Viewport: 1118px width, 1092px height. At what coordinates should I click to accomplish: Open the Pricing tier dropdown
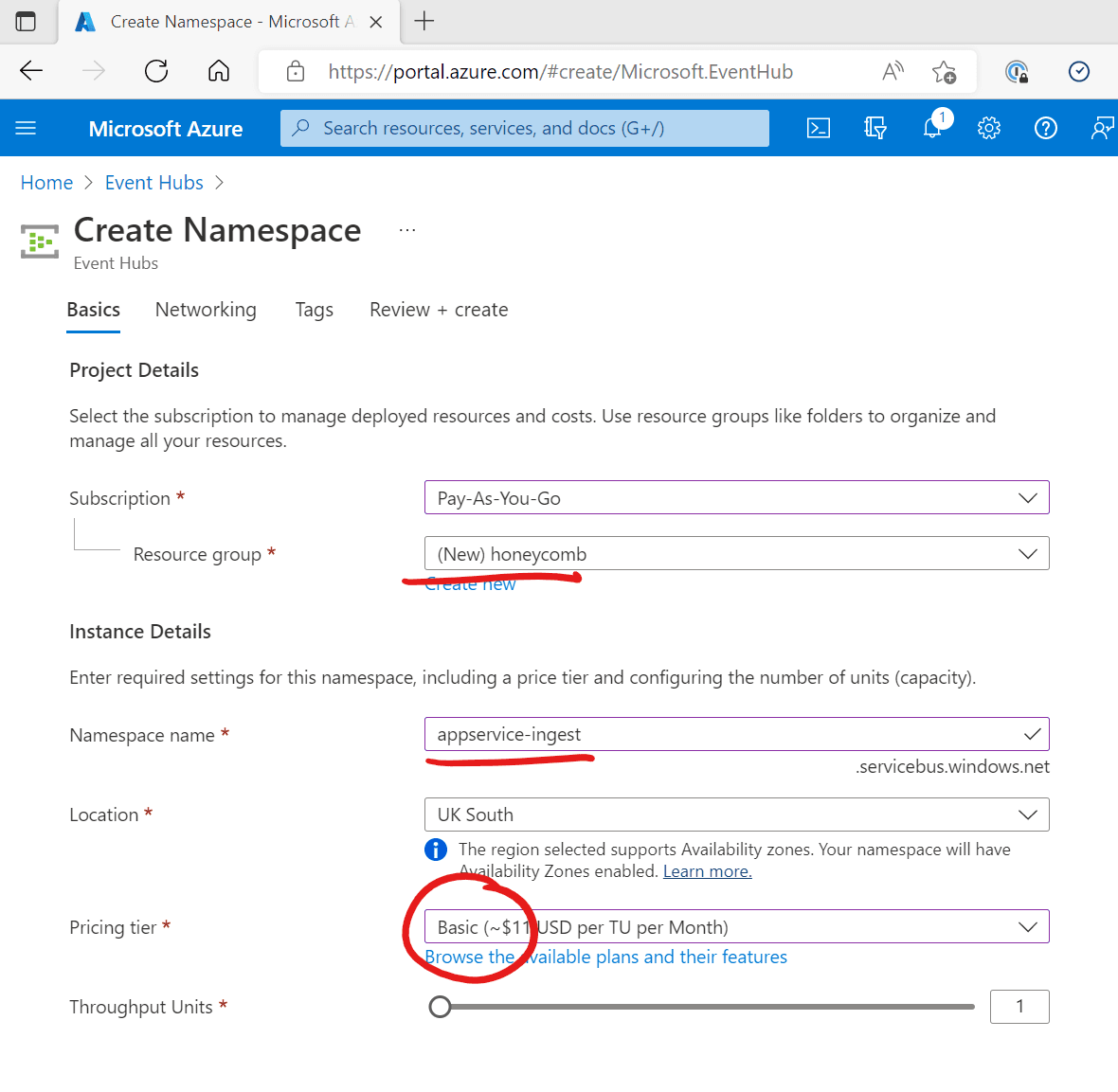click(736, 927)
